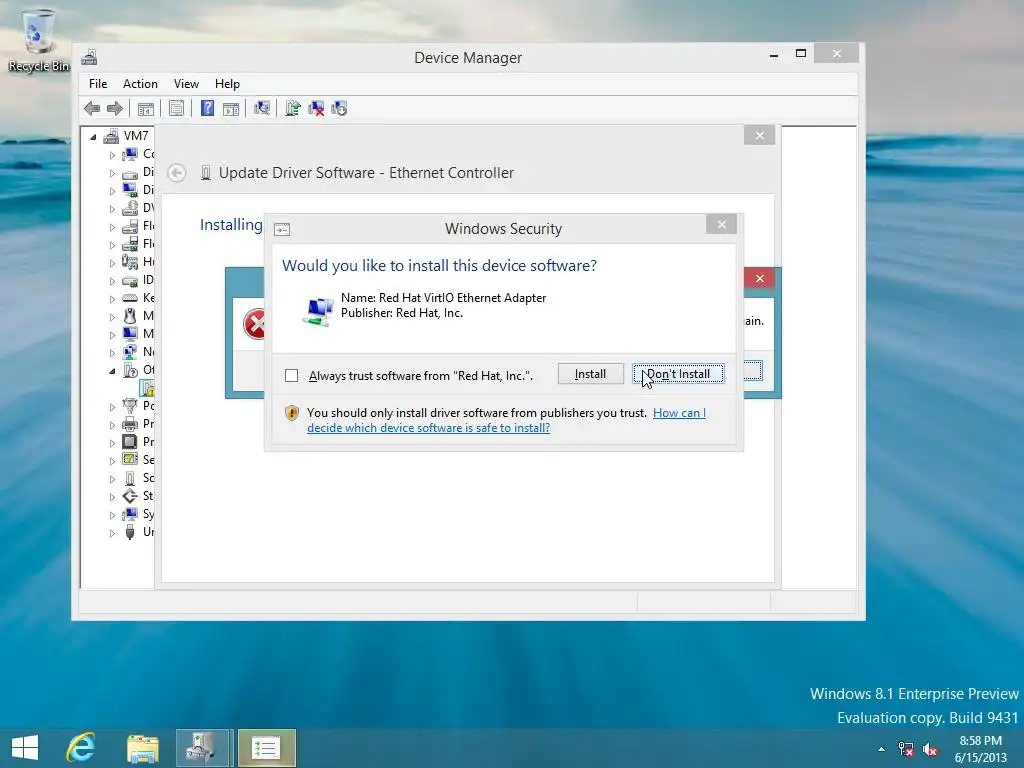Switch to the list-icon app on the taskbar

pyautogui.click(x=266, y=748)
